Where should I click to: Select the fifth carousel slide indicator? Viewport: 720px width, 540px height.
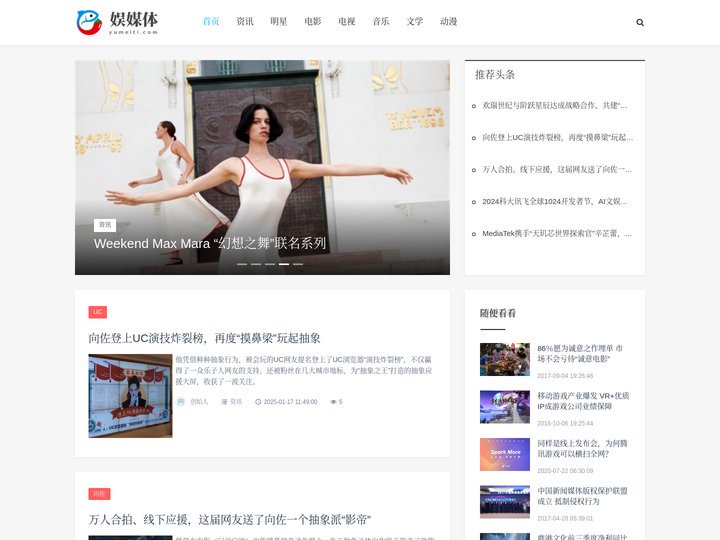pyautogui.click(x=298, y=264)
